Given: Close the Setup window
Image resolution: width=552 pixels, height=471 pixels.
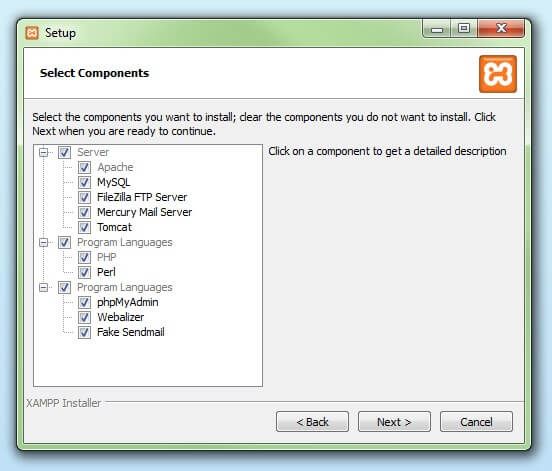Looking at the screenshot, I should (501, 28).
